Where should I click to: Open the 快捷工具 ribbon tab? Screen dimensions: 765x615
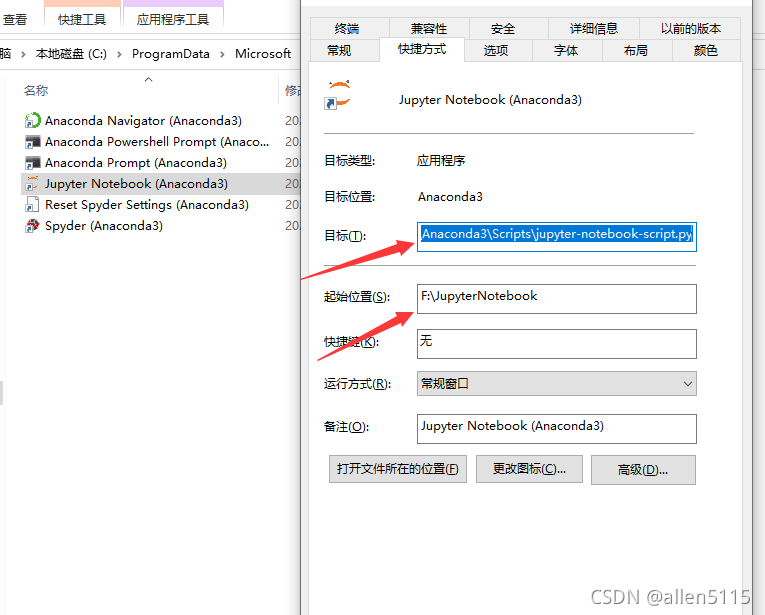82,20
